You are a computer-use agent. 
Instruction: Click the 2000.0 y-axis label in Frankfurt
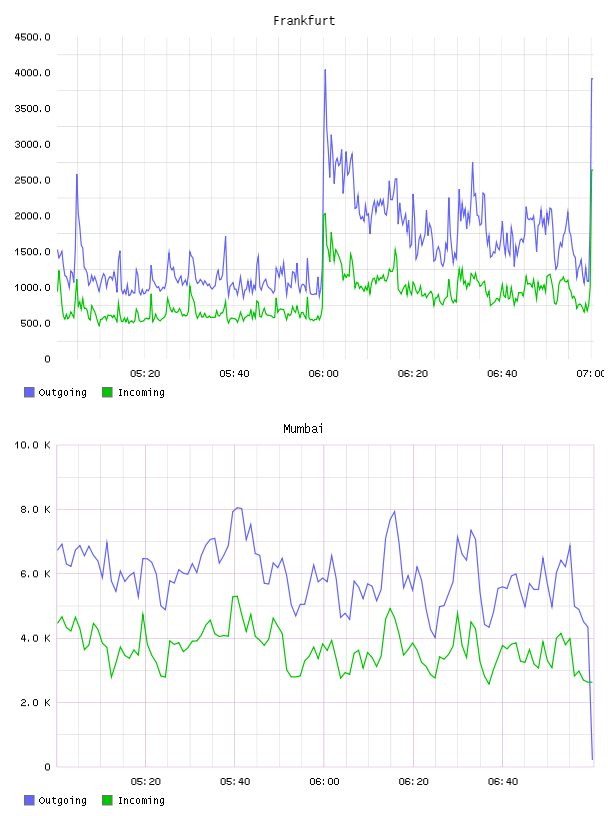pyautogui.click(x=32, y=216)
